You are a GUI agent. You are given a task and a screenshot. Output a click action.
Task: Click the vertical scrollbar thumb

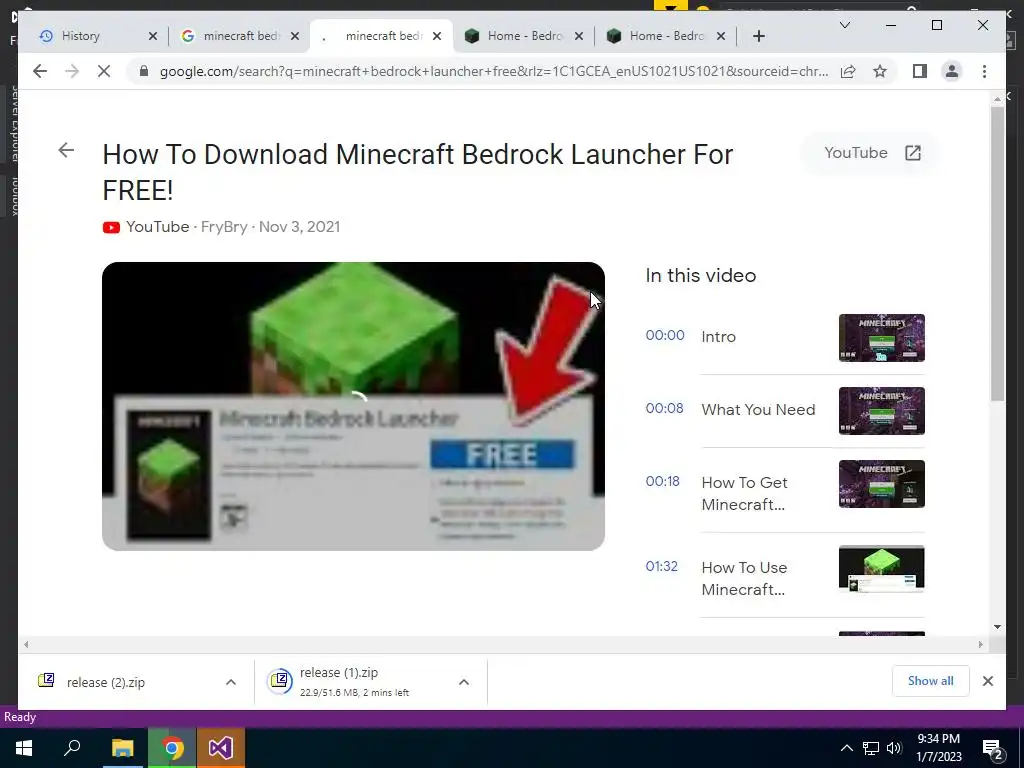point(997,253)
